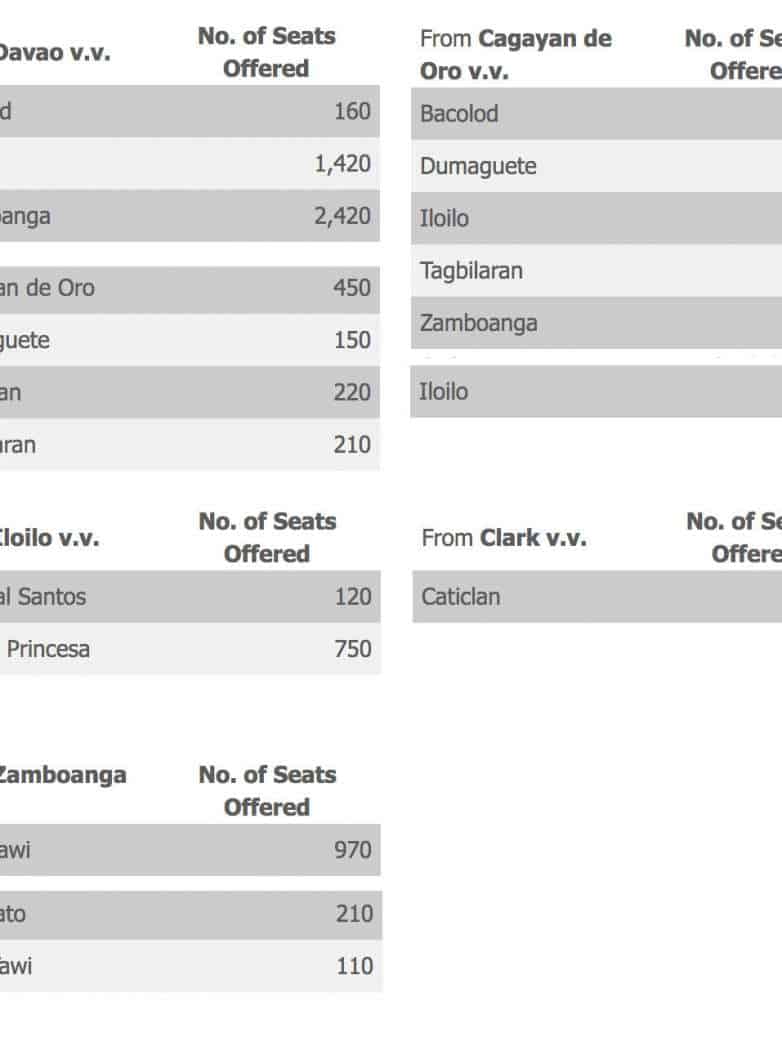This screenshot has width=782, height=1042.
Task: Click the 1,420 seats value
Action: 342,164
